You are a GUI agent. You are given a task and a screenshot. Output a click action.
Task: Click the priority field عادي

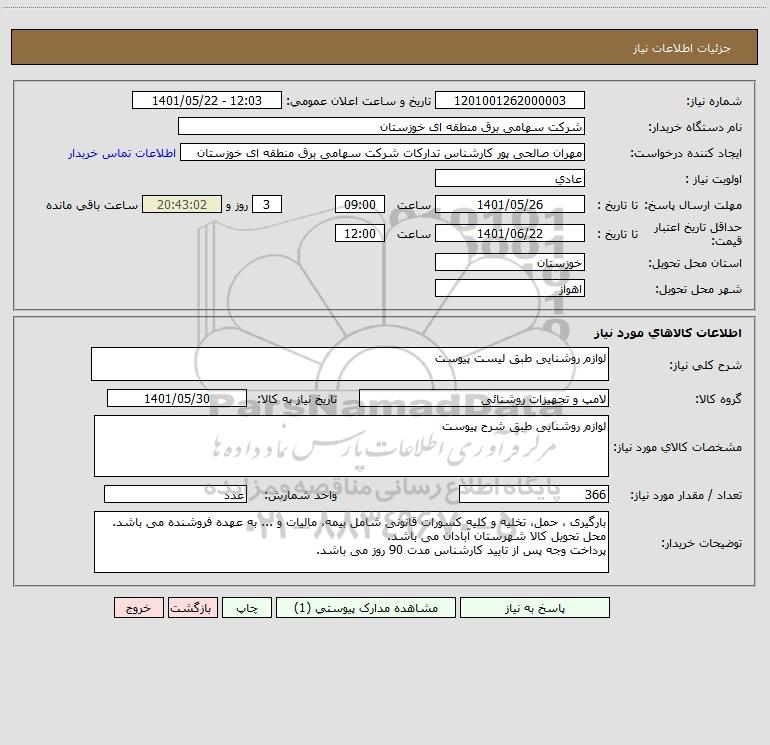click(510, 178)
